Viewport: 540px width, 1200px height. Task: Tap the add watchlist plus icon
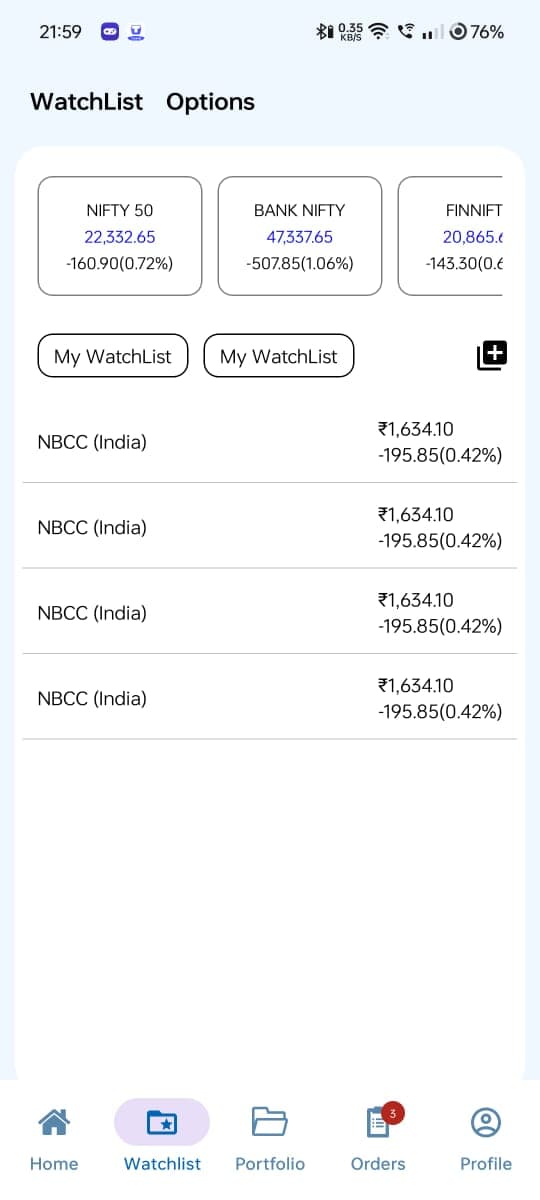click(x=492, y=355)
